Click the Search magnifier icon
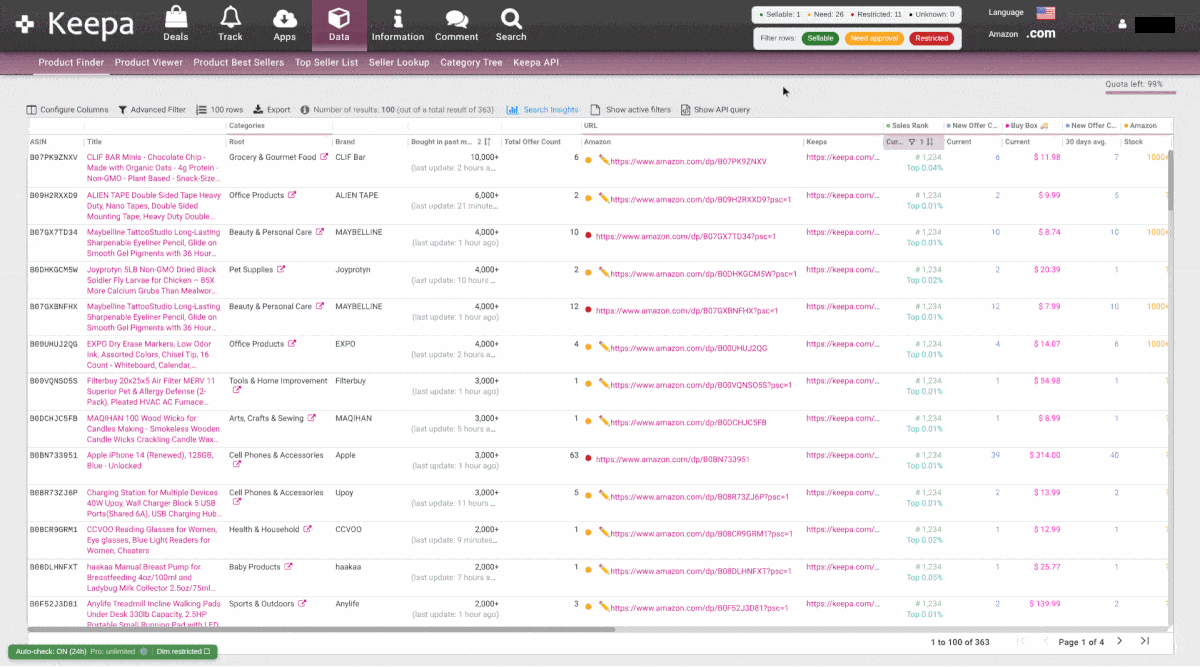Viewport: 1200px width, 667px height. tap(511, 18)
